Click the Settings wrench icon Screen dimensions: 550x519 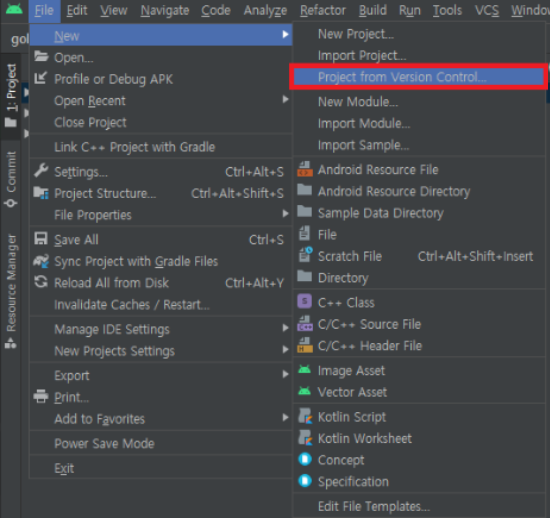(41, 171)
